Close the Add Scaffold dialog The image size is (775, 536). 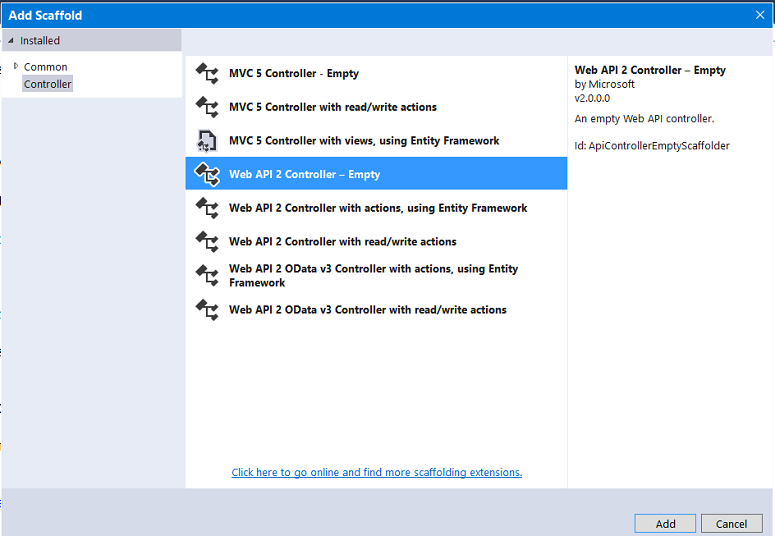point(760,15)
